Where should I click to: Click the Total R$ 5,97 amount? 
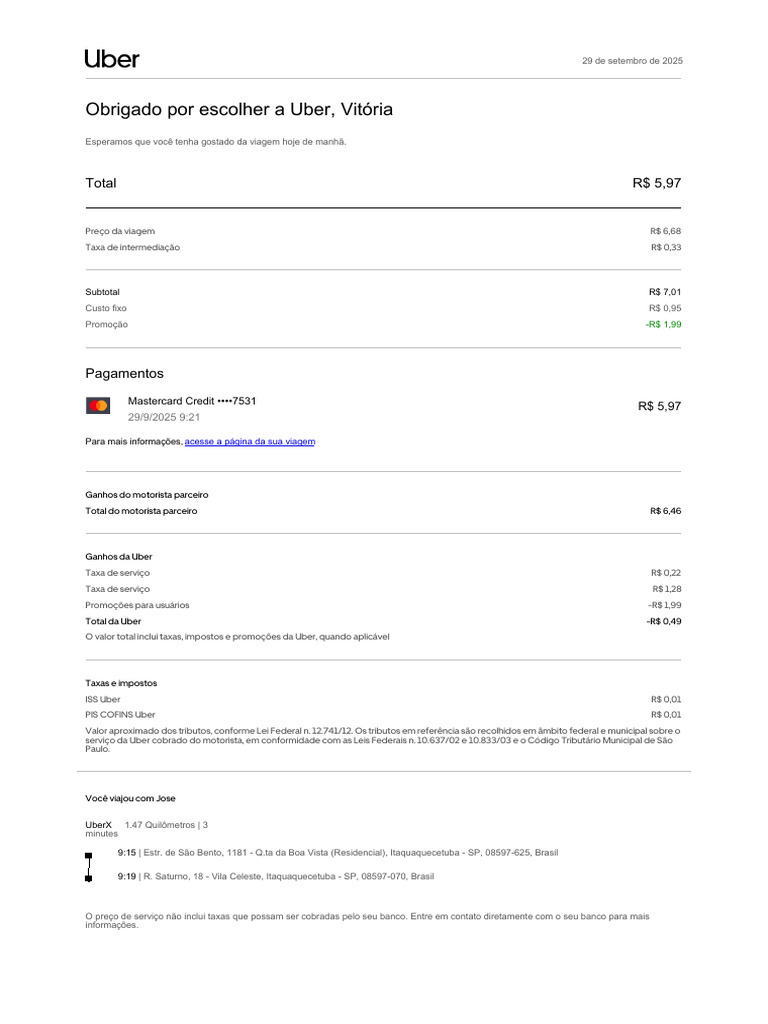pos(656,184)
